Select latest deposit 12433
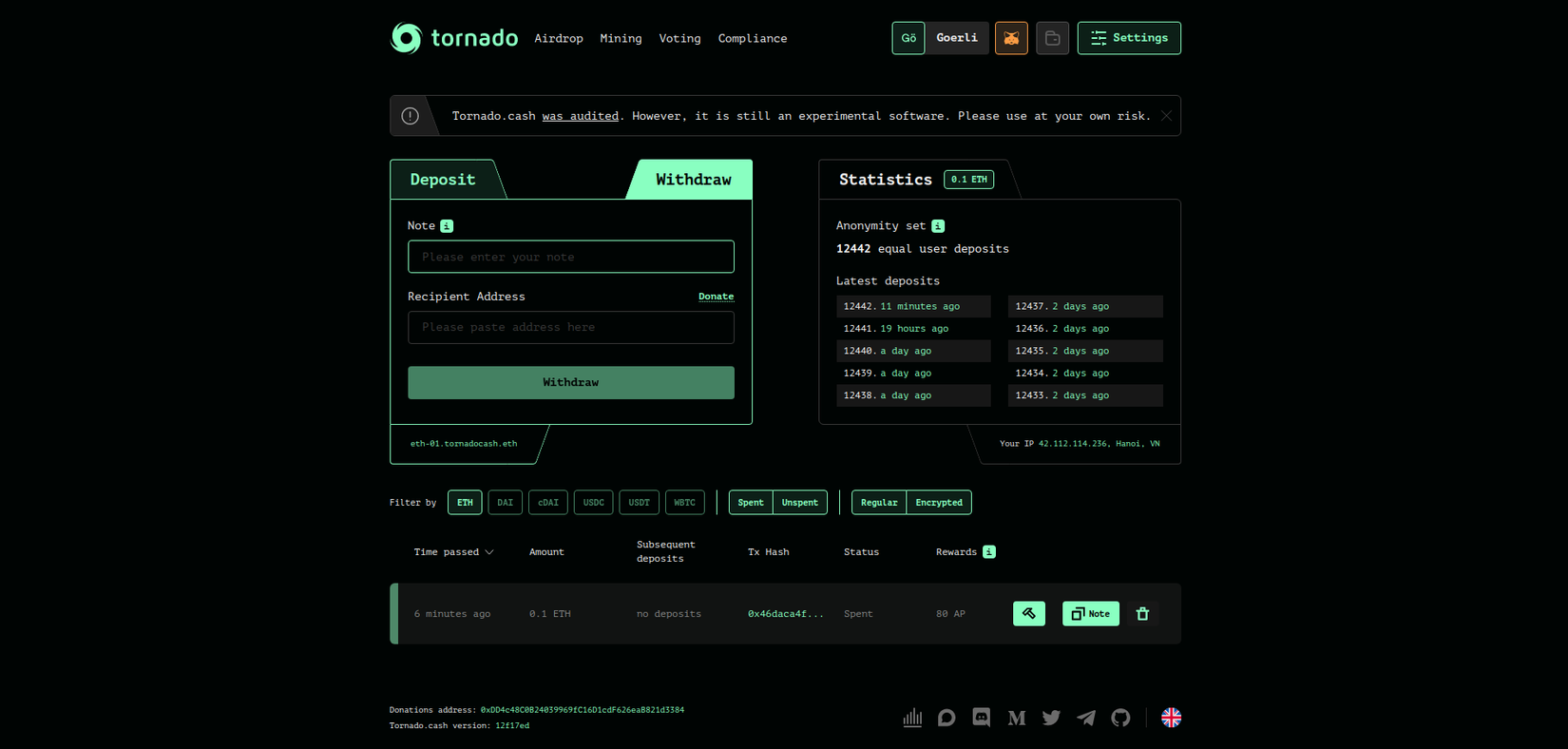Screen dimensions: 1568x749 [x=1085, y=395]
